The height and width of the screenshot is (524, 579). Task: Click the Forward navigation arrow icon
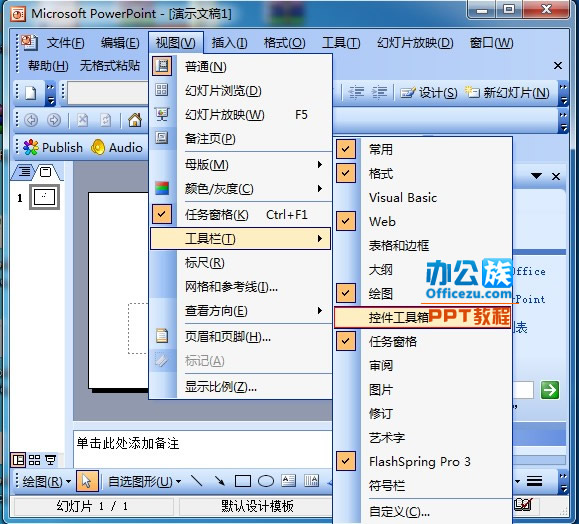pyautogui.click(x=54, y=120)
